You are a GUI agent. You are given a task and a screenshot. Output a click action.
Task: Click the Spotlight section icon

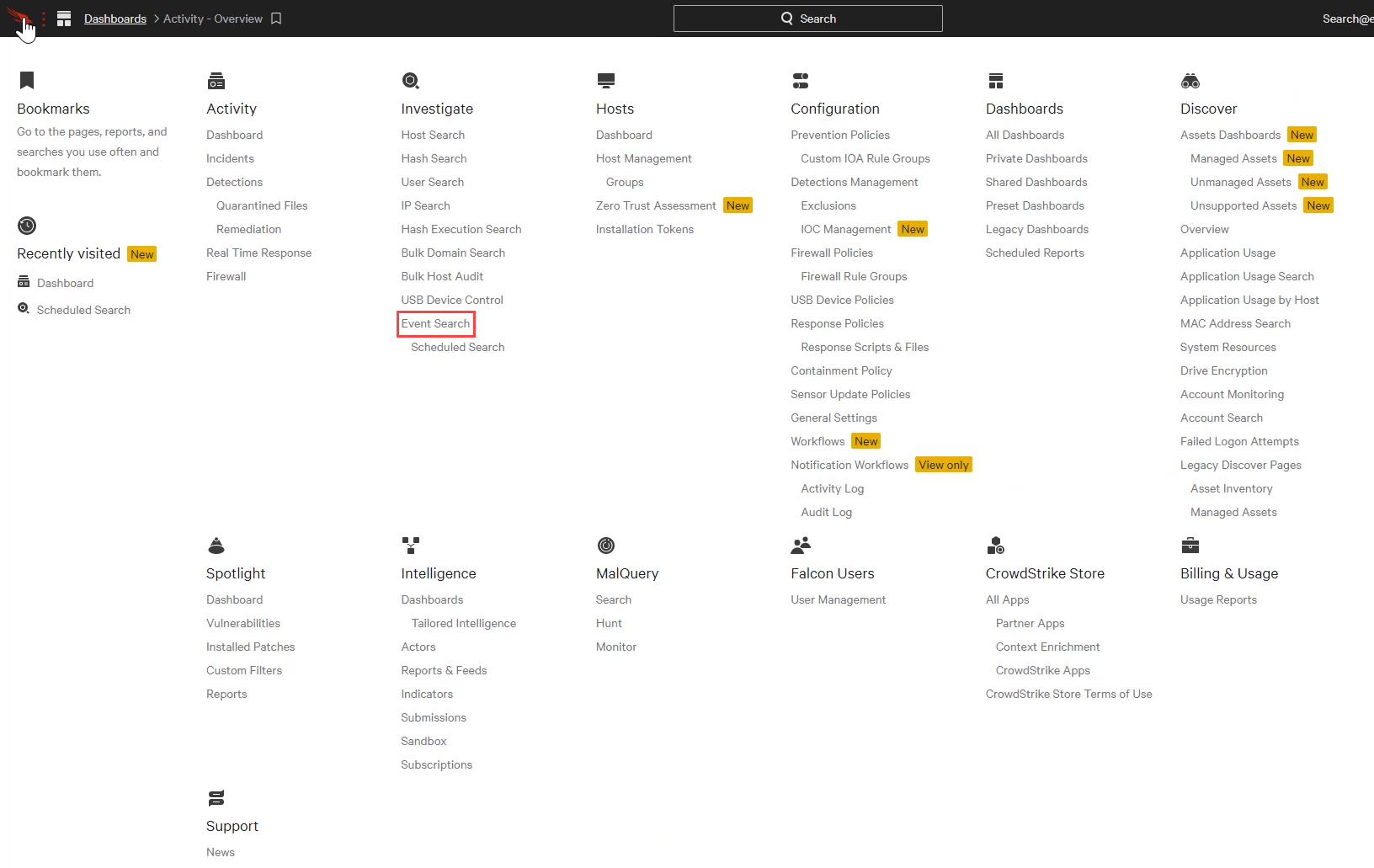(x=216, y=546)
